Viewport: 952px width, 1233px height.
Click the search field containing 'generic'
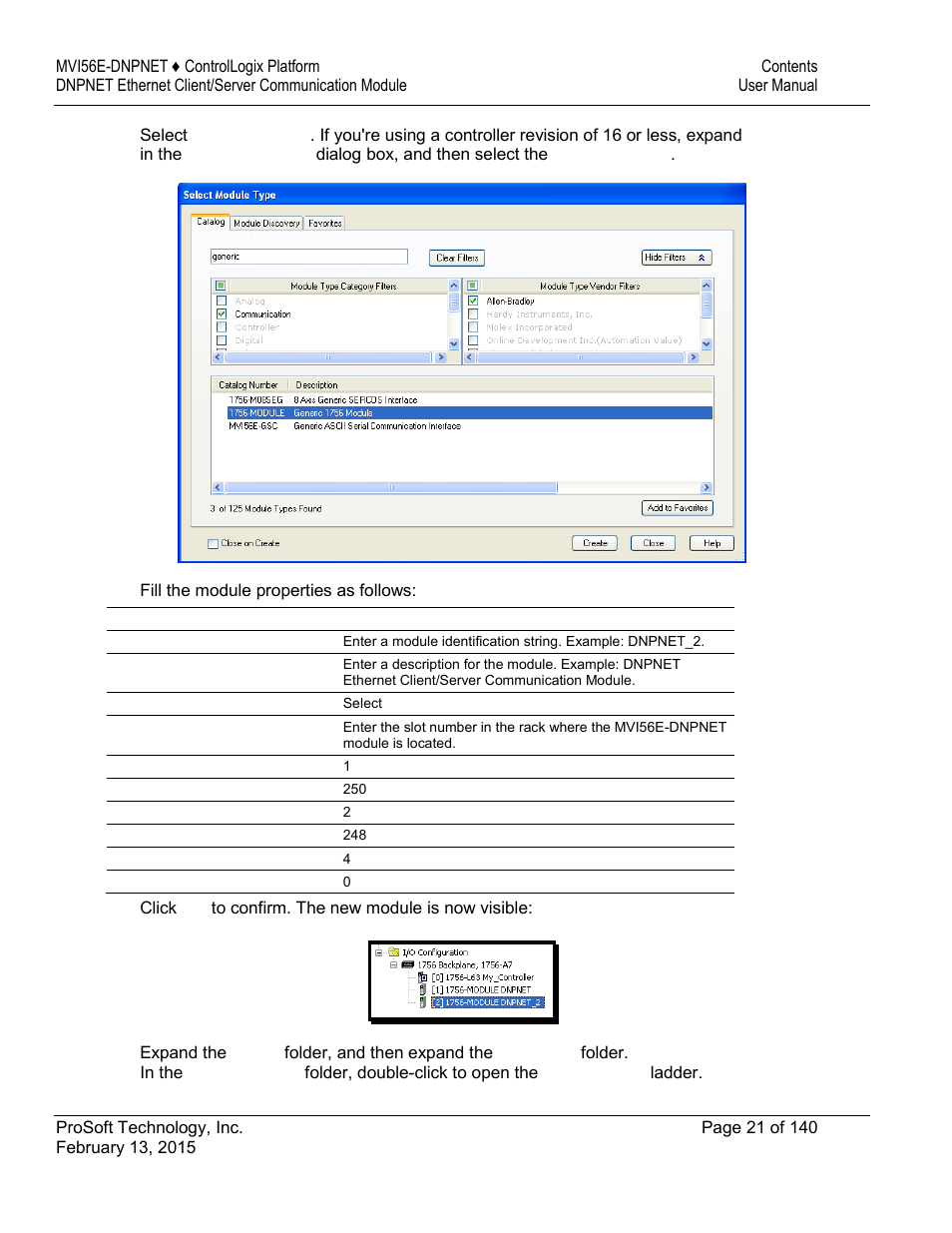(309, 257)
